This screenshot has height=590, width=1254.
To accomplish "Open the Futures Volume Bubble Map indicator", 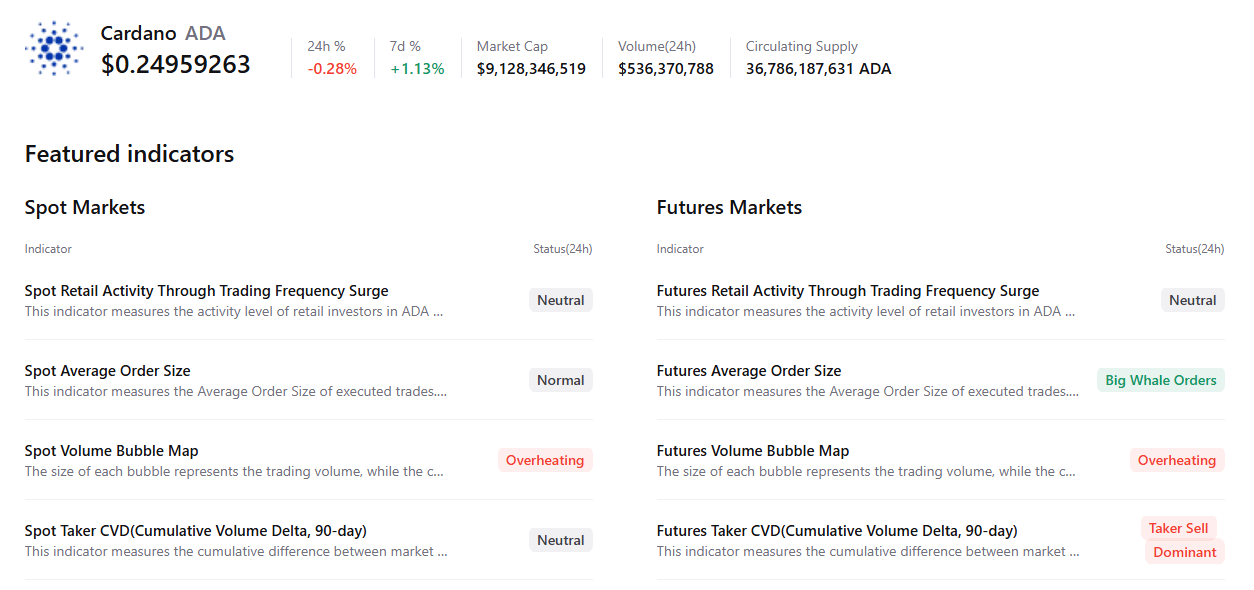I will 753,451.
